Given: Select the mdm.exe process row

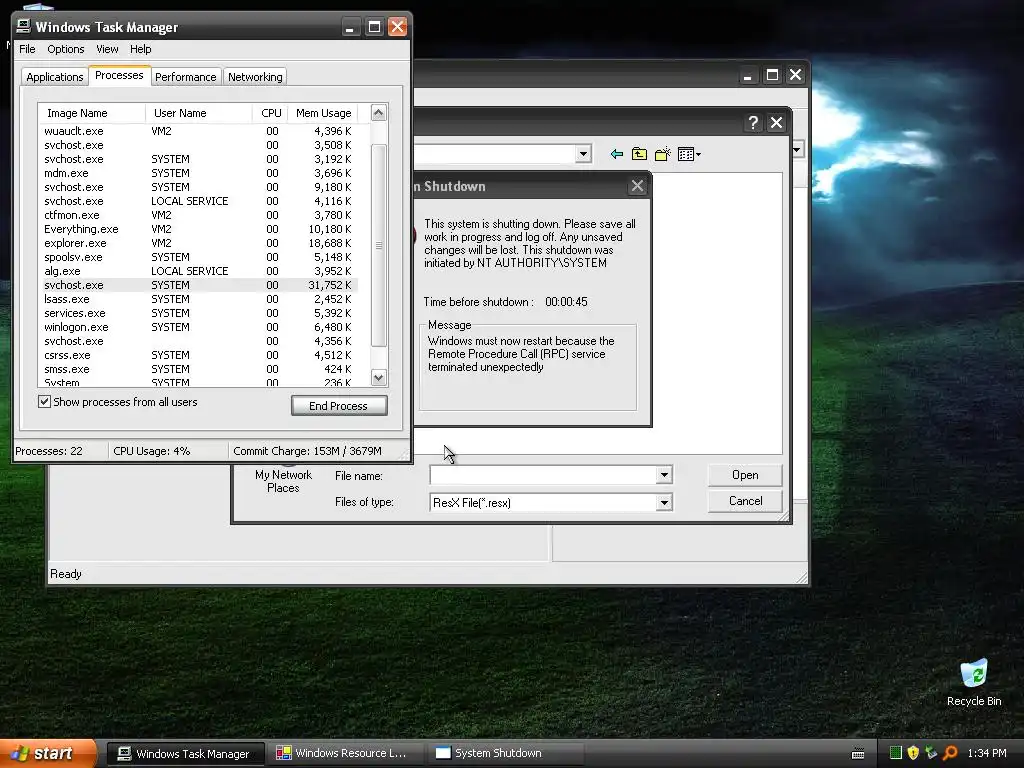Looking at the screenshot, I should click(198, 173).
